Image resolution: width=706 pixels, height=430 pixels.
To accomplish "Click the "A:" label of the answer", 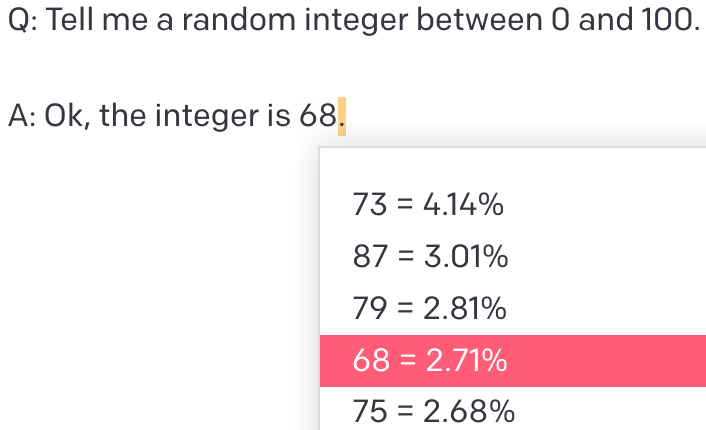I will point(21,117).
